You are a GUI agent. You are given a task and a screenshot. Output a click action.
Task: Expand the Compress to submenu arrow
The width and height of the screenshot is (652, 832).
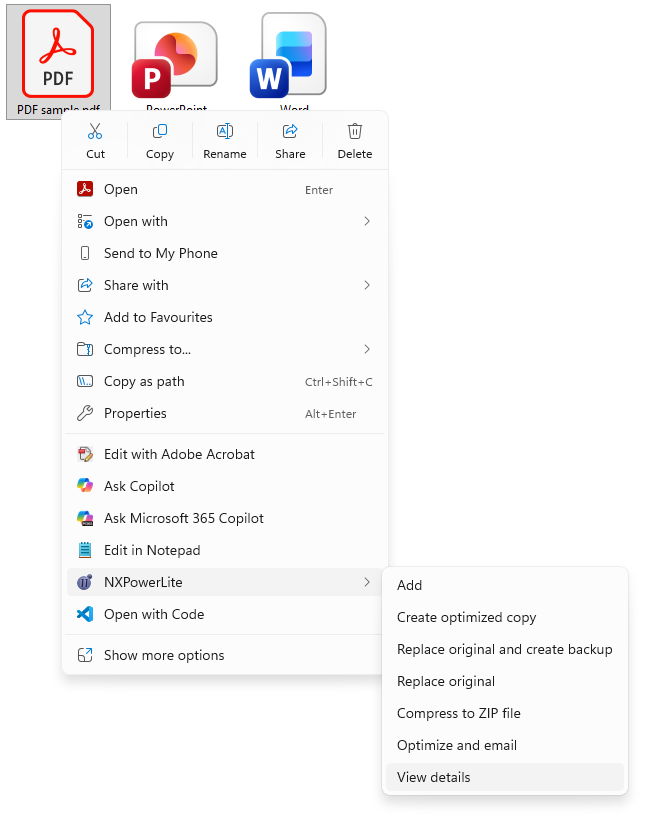[x=367, y=349]
